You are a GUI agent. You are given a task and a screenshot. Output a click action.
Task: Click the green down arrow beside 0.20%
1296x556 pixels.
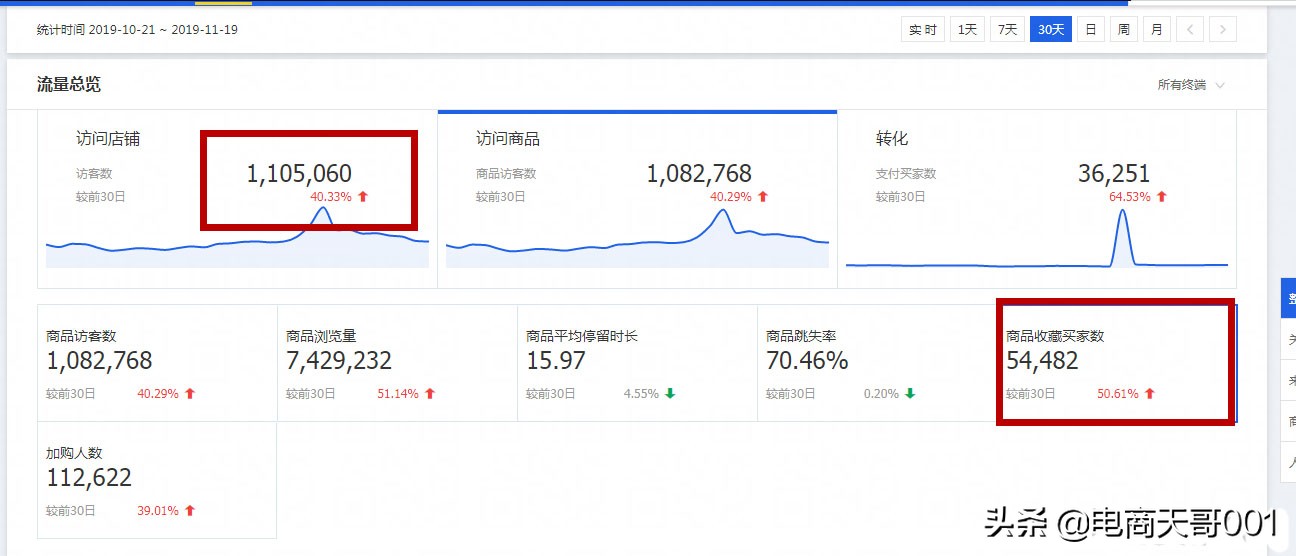910,394
